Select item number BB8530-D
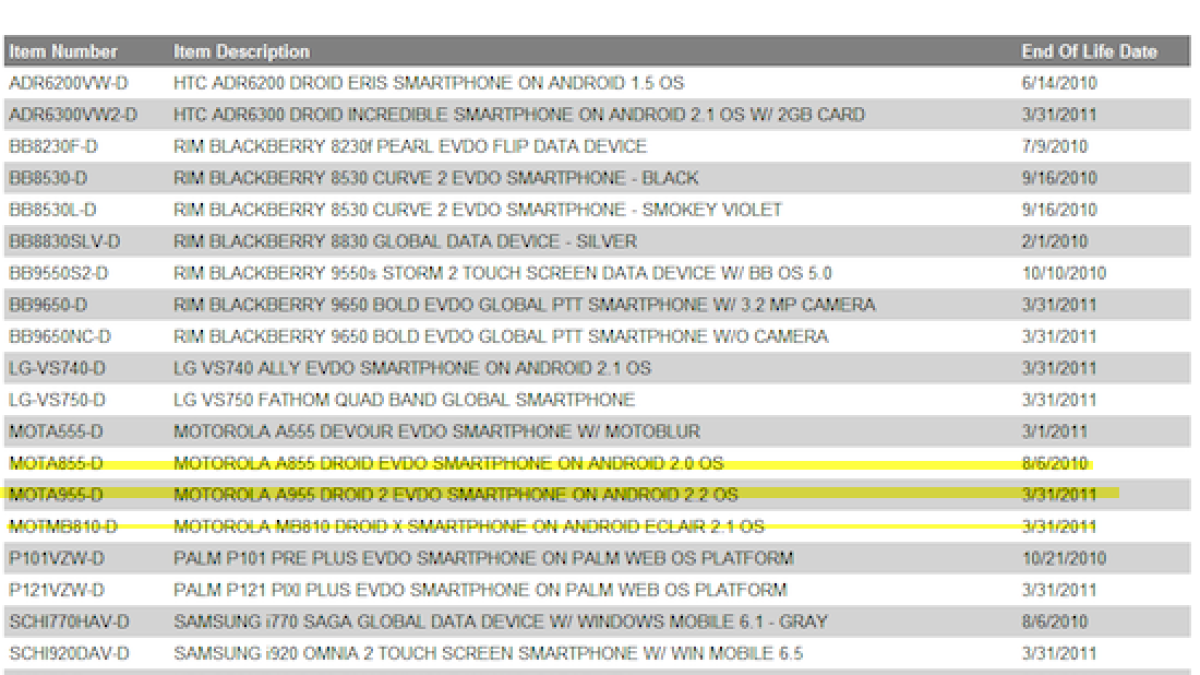This screenshot has height=675, width=1200. (48, 178)
